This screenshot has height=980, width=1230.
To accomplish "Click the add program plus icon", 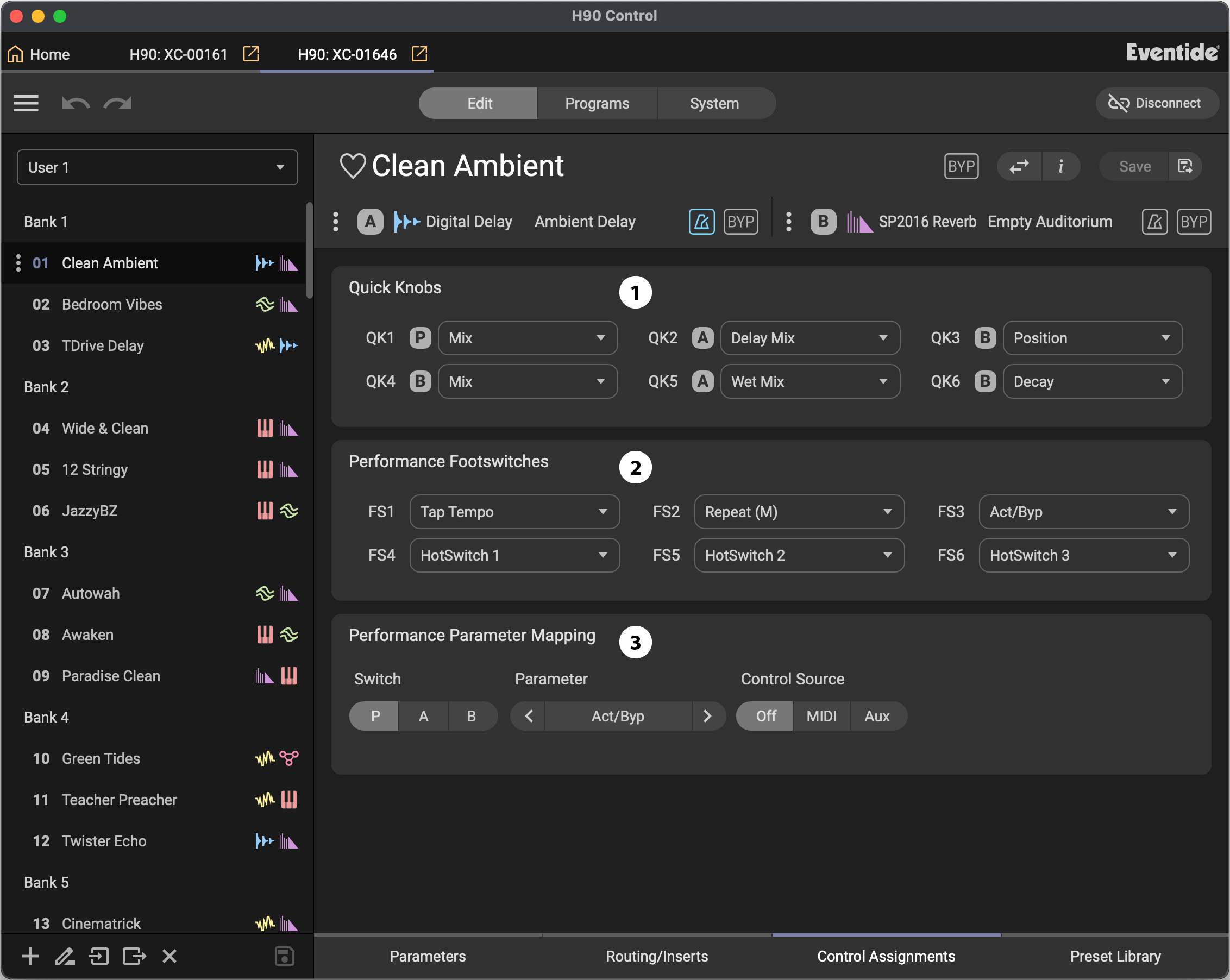I will pyautogui.click(x=30, y=956).
